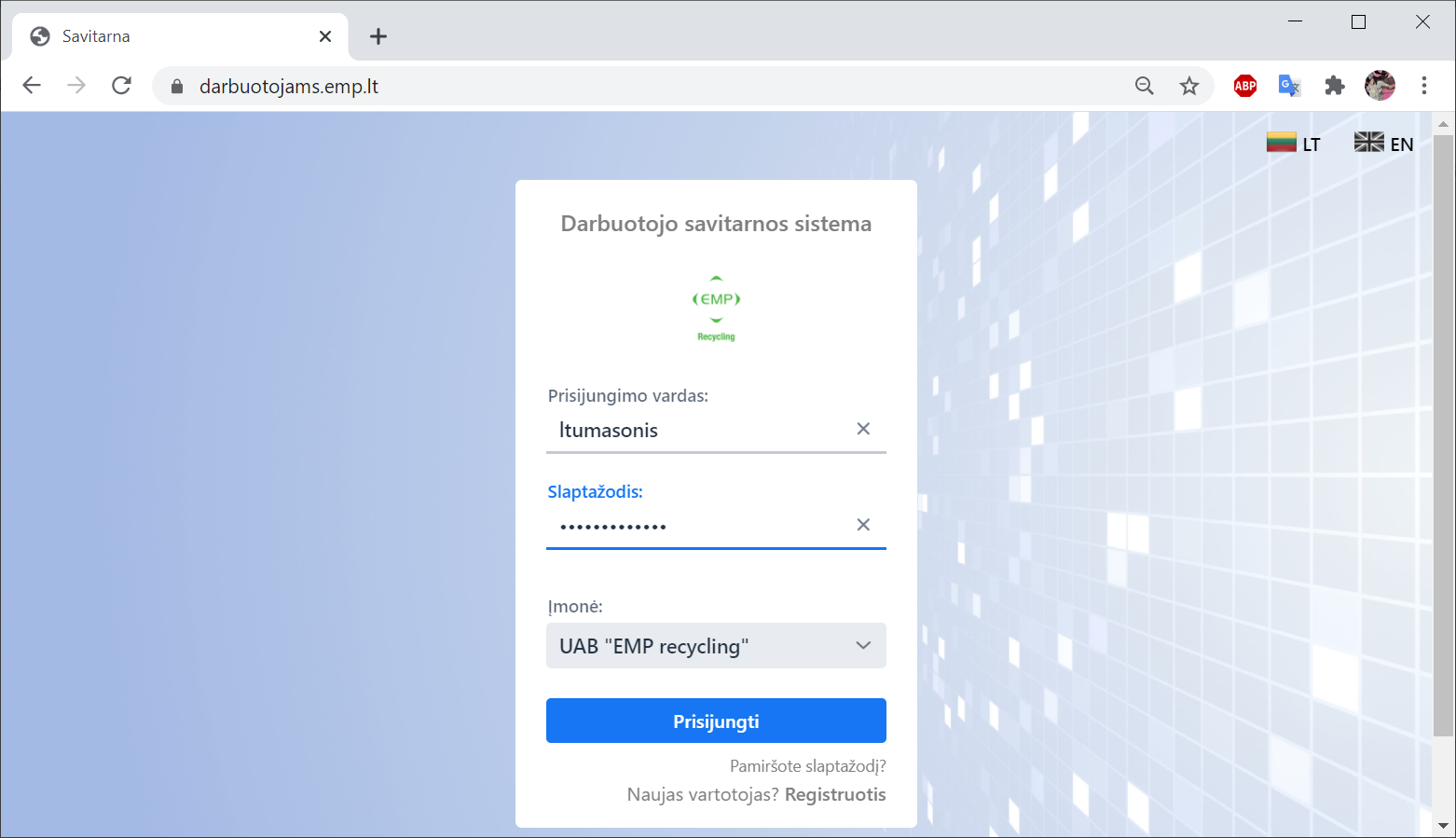Viewport: 1456px width, 838px height.
Task: Click the scrollbar up arrow
Action: (x=1443, y=123)
